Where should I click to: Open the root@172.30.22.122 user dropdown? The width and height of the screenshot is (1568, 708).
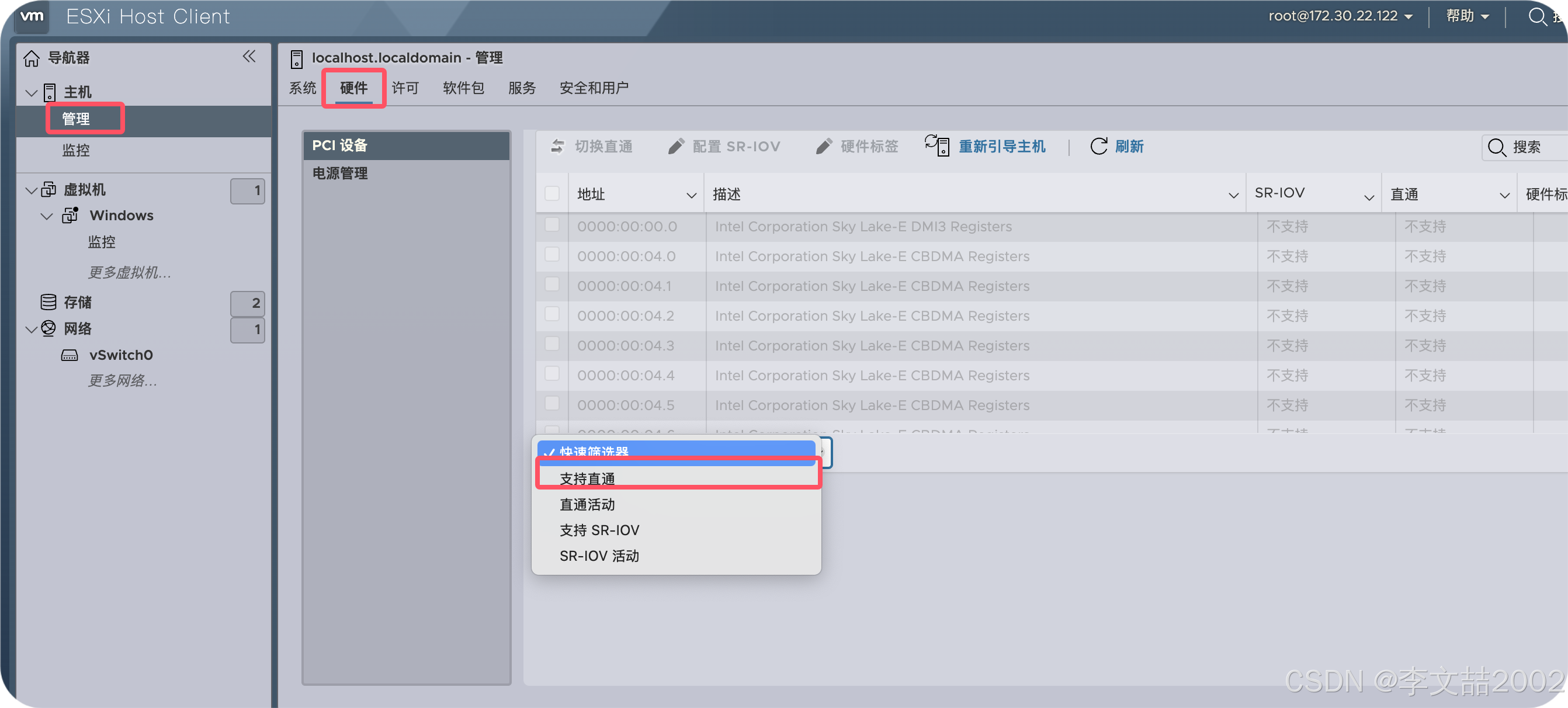click(1340, 16)
